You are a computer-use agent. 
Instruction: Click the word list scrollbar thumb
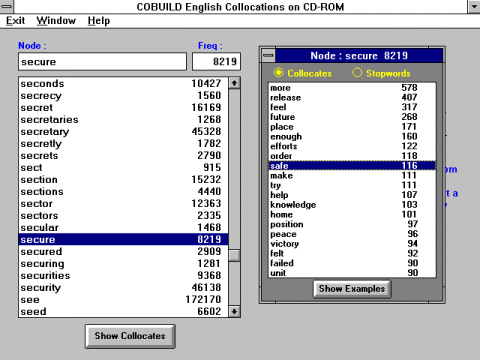click(x=234, y=255)
